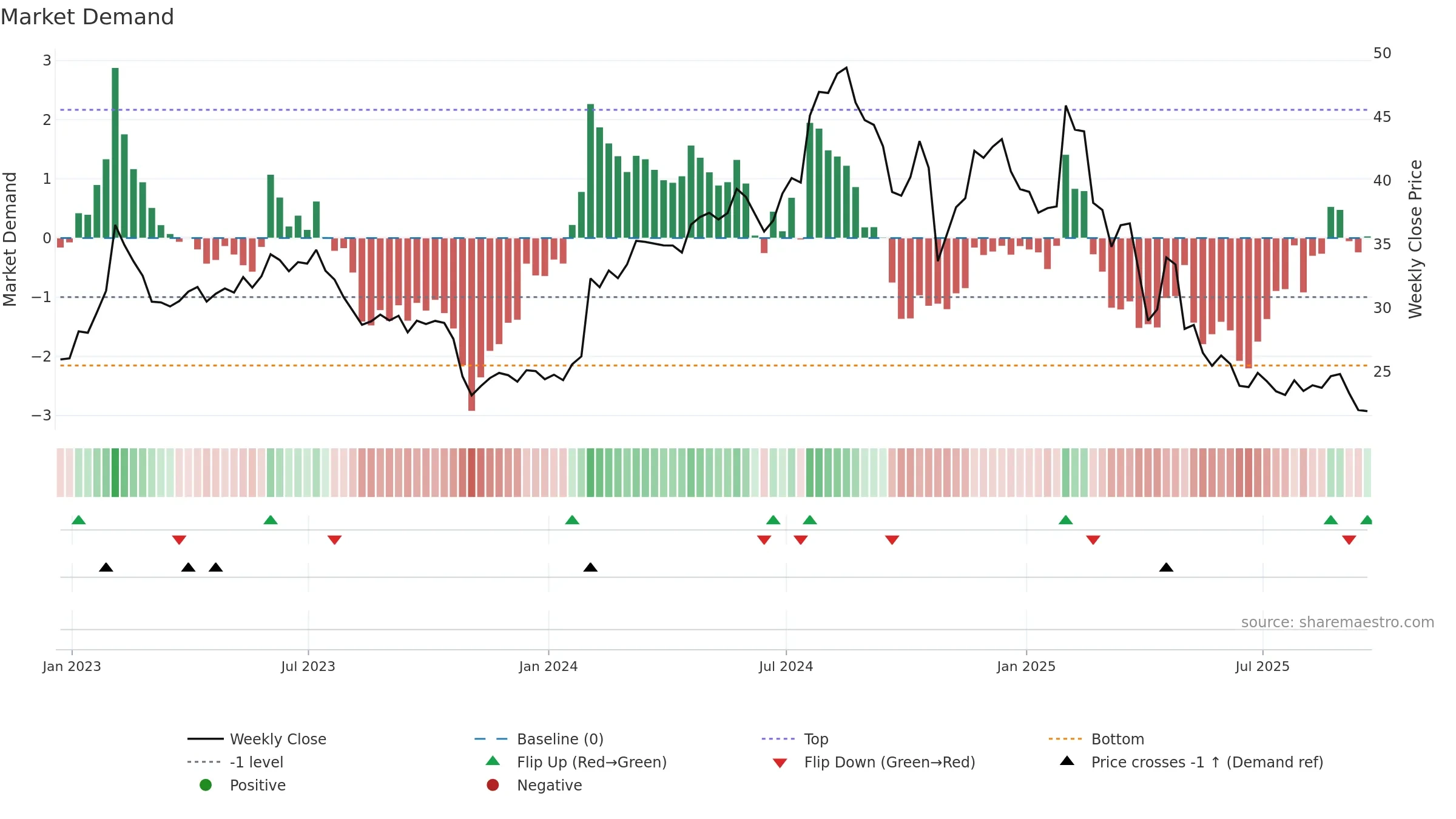Screen dimensions: 1456x819
Task: Click the black triangle icon in legend
Action: click(x=1067, y=761)
